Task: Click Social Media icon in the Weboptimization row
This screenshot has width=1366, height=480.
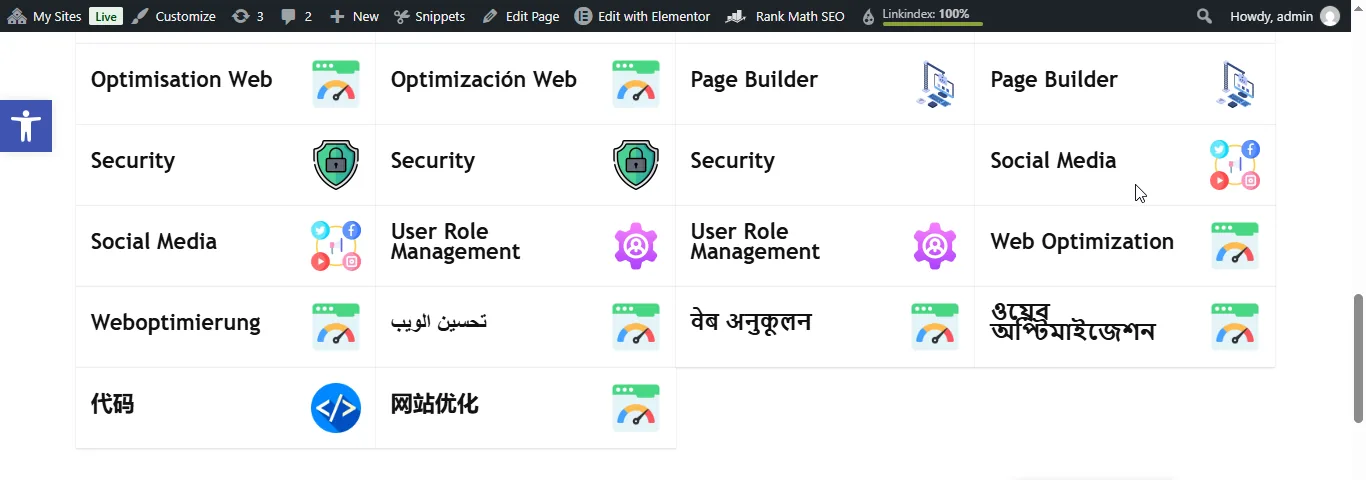Action: click(336, 246)
